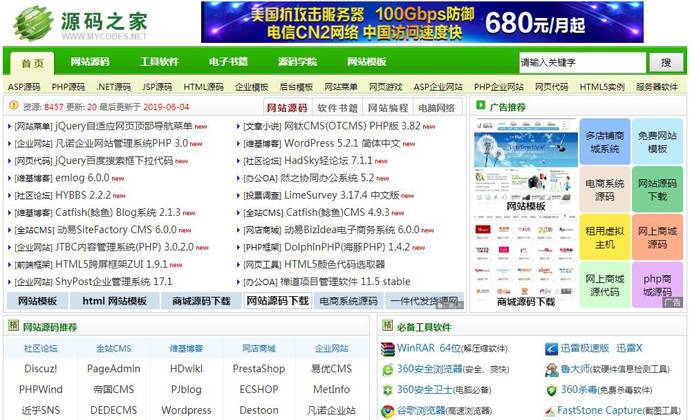The image size is (690, 420).
Task: Click the FastStone Capture icon
Action: (x=550, y=411)
